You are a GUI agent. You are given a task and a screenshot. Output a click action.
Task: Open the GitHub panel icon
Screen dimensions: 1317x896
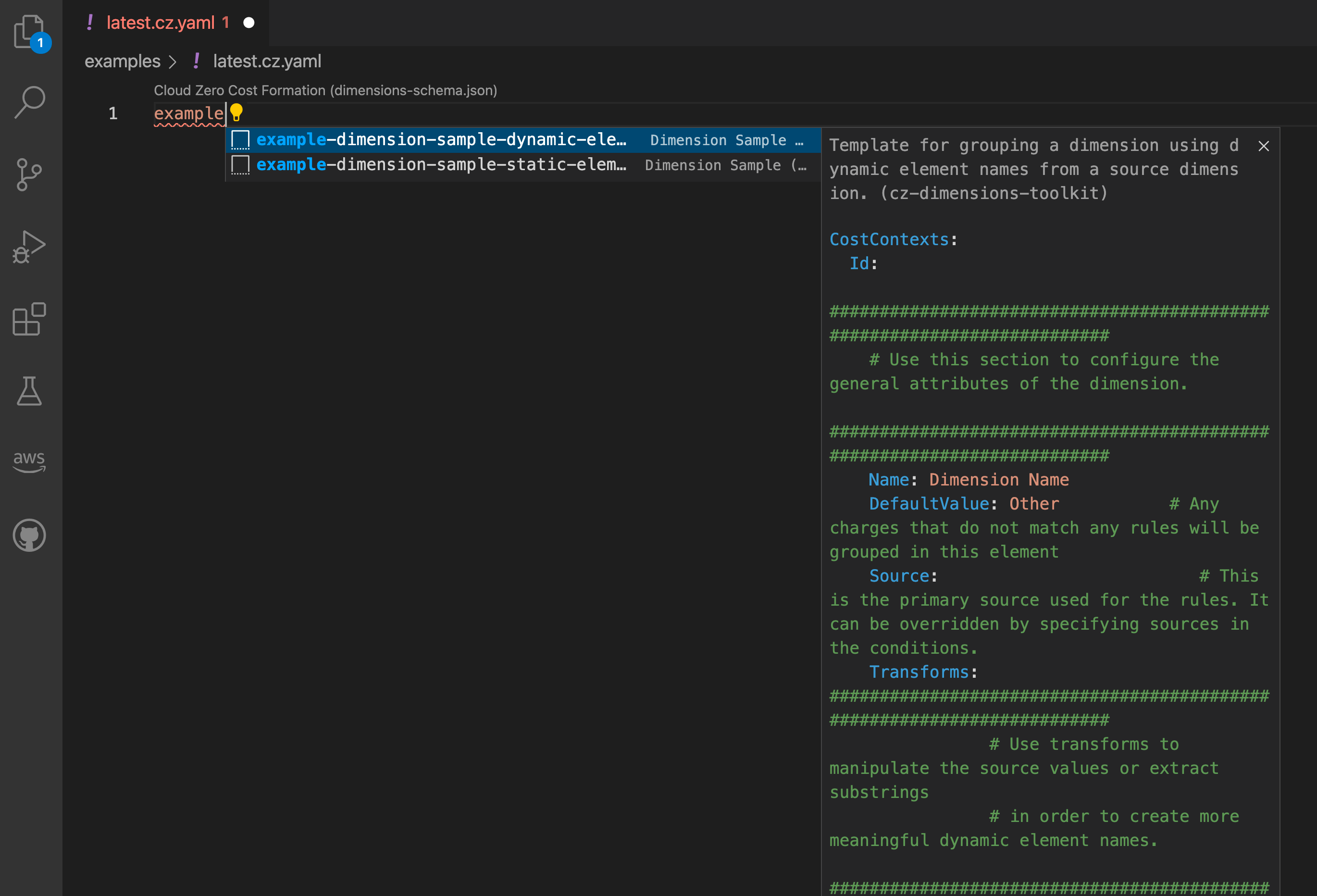click(29, 535)
